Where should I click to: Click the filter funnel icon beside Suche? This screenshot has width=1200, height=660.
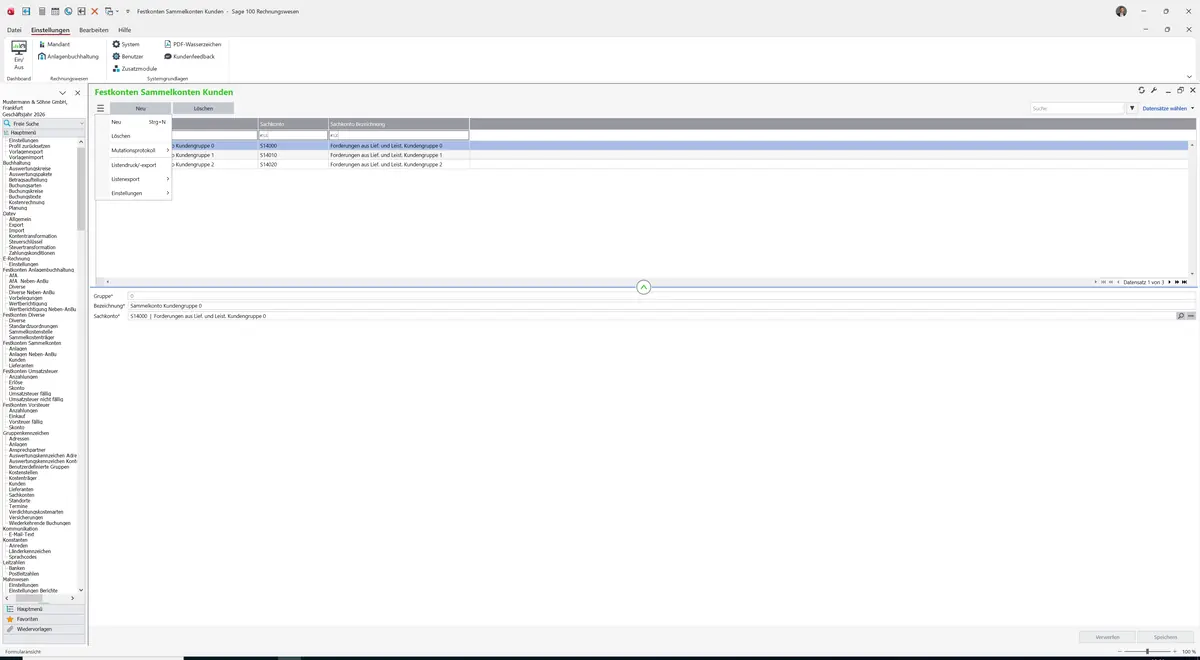pos(1132,108)
